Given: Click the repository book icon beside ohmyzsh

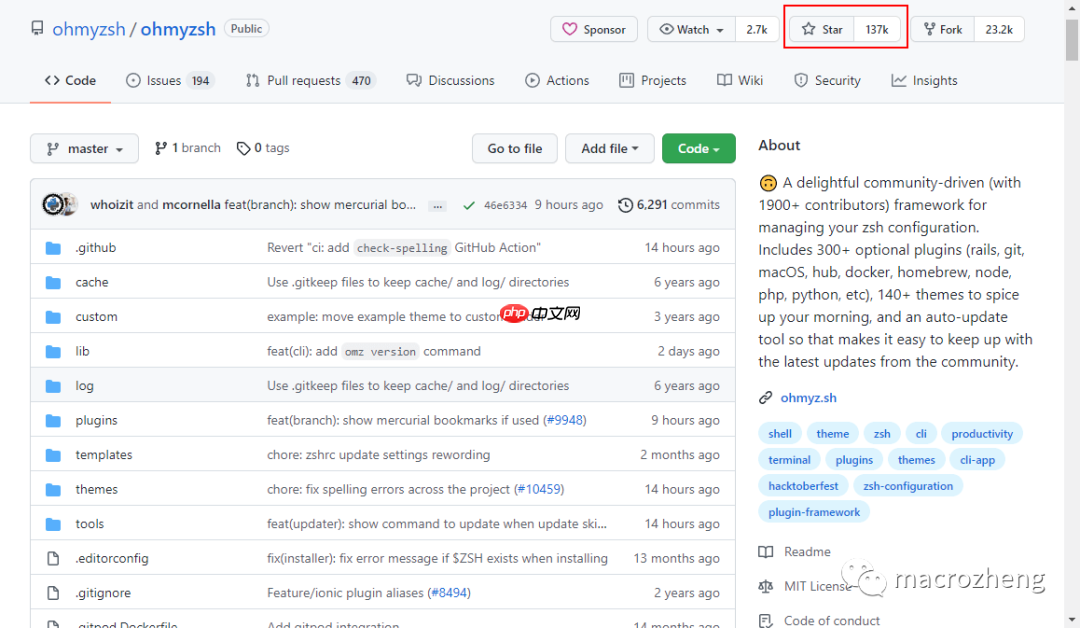Looking at the screenshot, I should [x=37, y=29].
